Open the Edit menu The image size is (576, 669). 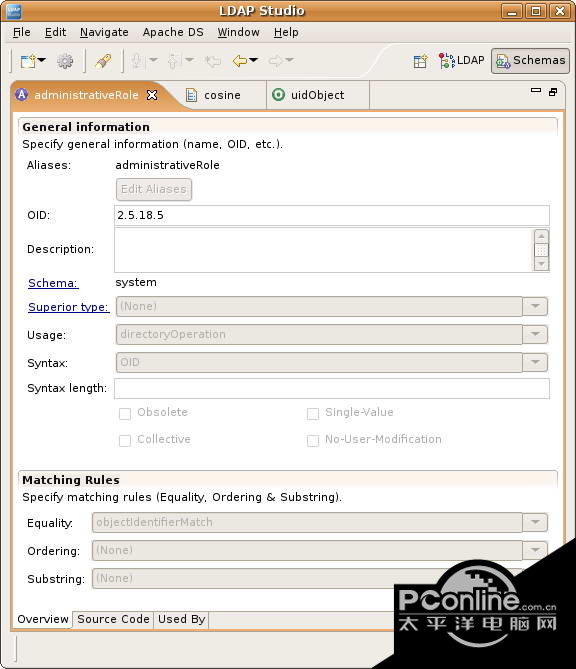point(55,32)
